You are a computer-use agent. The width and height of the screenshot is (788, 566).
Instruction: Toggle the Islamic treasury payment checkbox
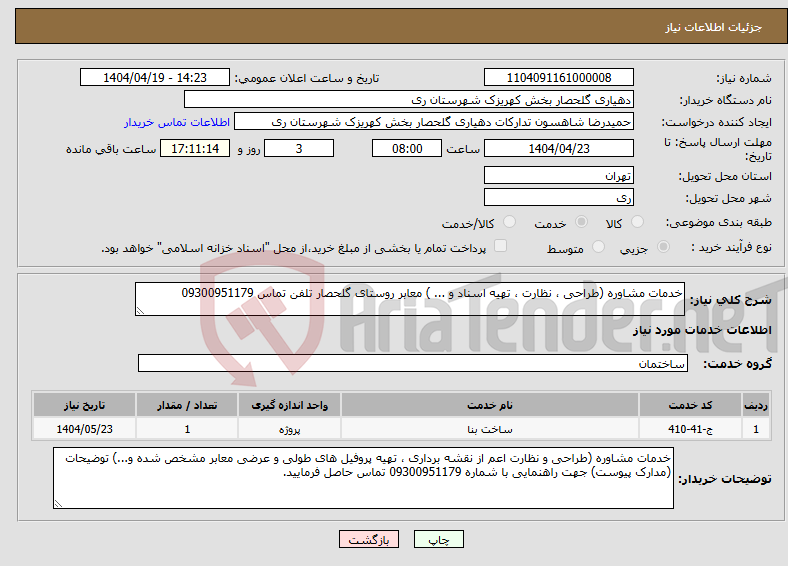coord(501,246)
